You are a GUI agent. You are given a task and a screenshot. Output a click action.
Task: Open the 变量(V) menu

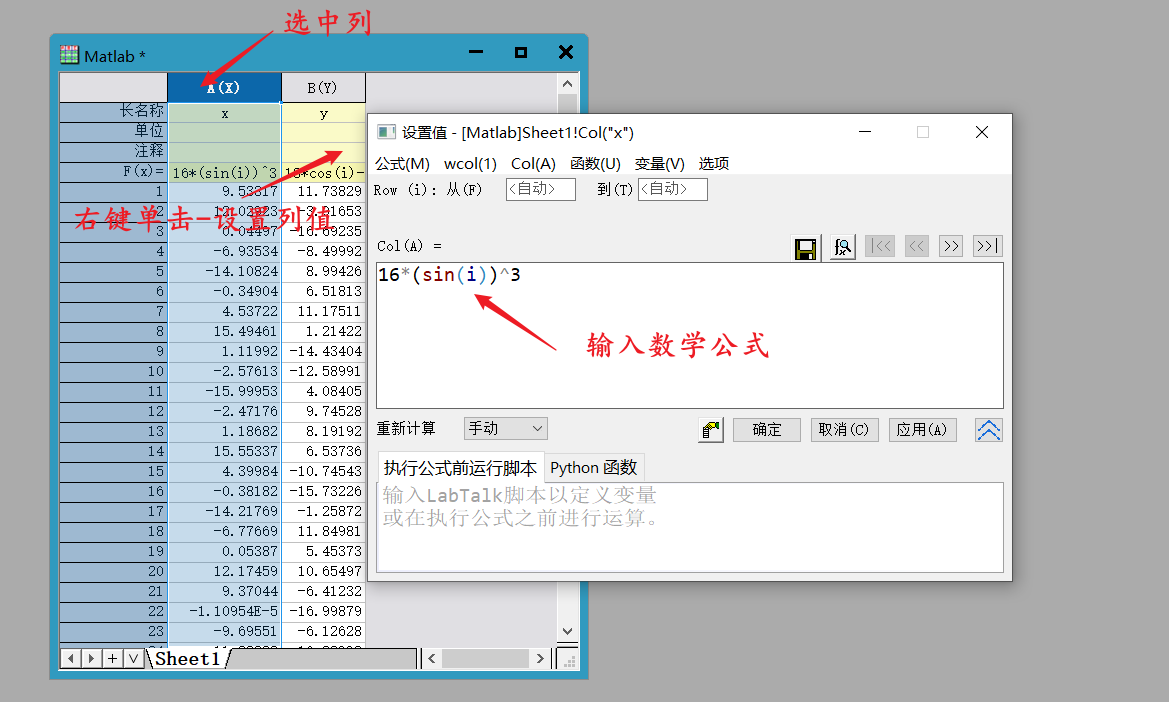point(659,163)
